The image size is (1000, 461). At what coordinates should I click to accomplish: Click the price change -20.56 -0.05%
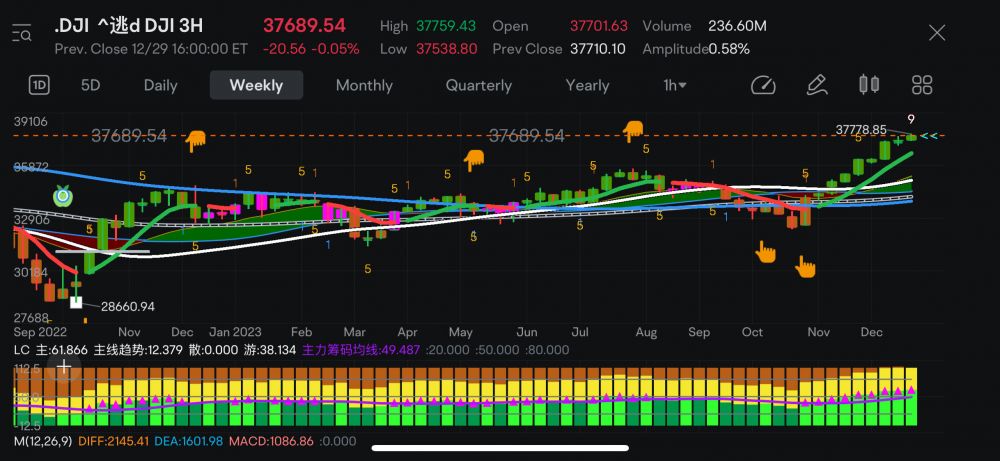coord(311,49)
